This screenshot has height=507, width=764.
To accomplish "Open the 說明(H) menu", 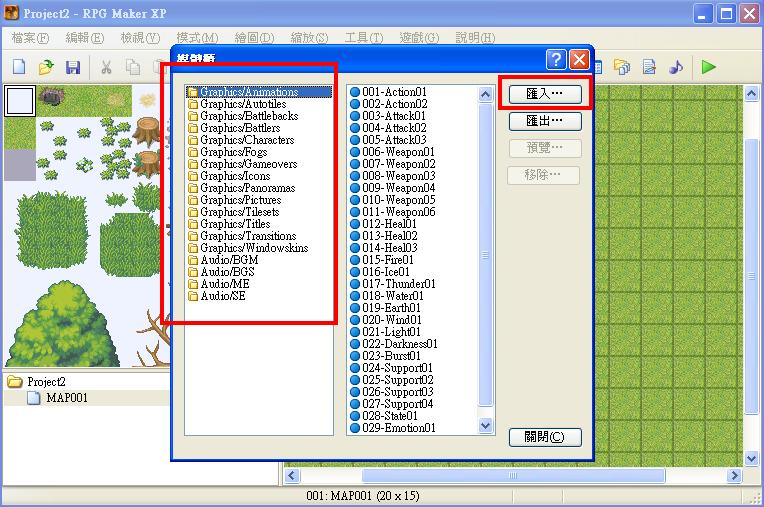I will click(x=475, y=38).
